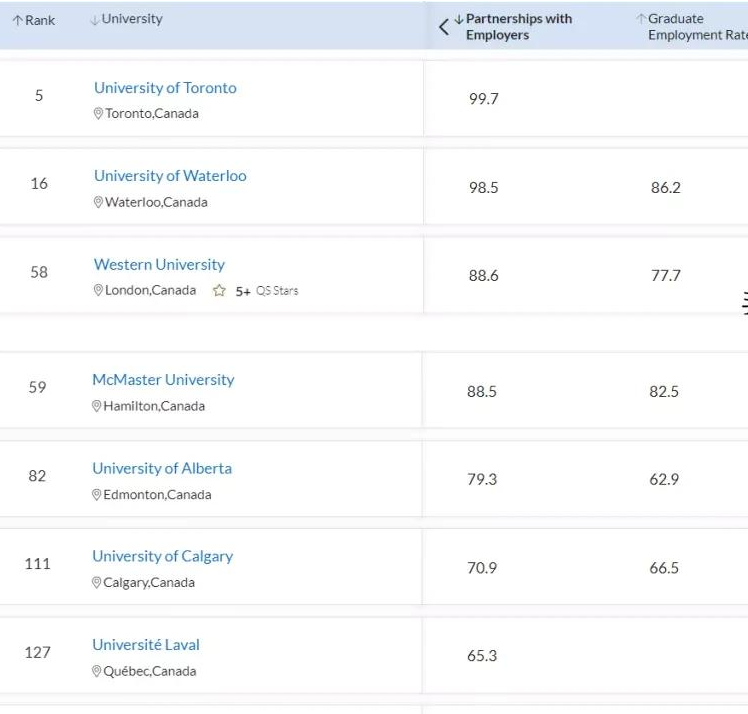Click the location pin beside Toronto,Canada
The width and height of the screenshot is (748, 714).
pos(98,114)
